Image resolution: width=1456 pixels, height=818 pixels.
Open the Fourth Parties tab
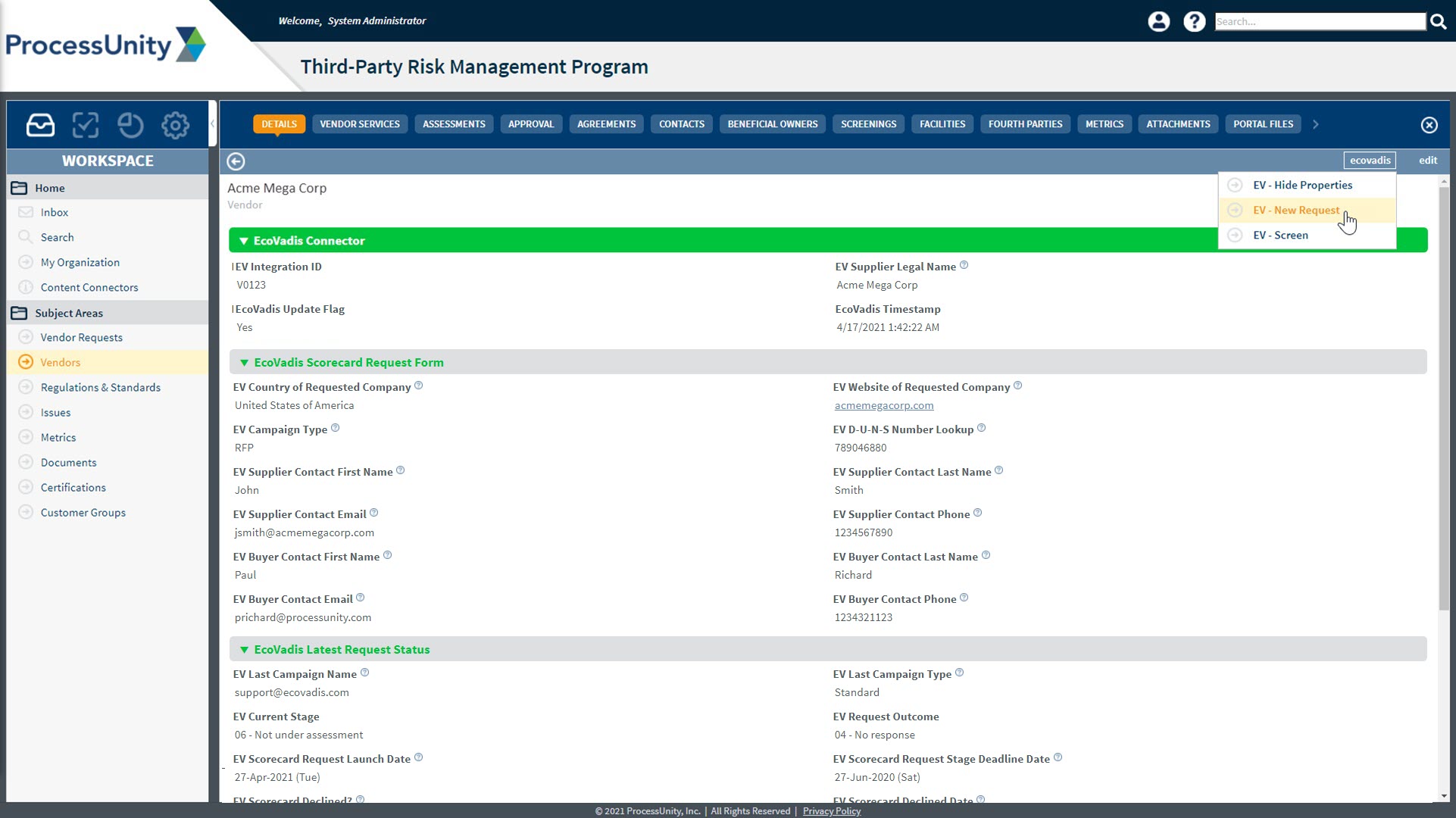click(x=1024, y=123)
